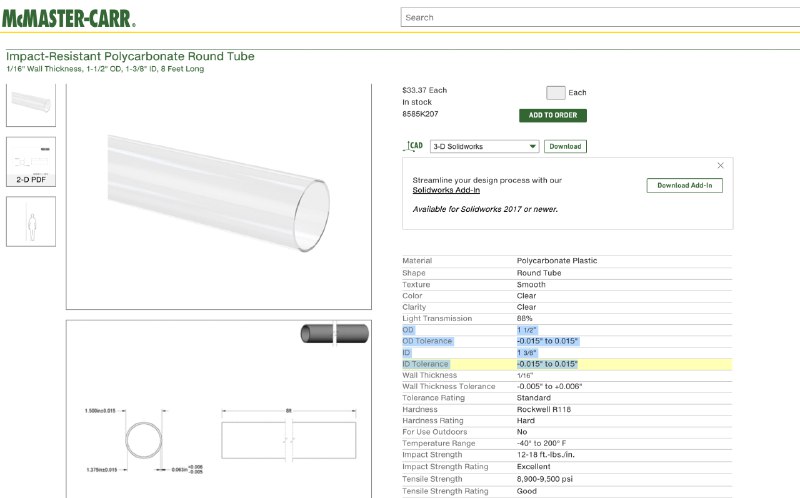Click the Impact Strength value 12-18 ft.-lbs./in.

coord(545,455)
